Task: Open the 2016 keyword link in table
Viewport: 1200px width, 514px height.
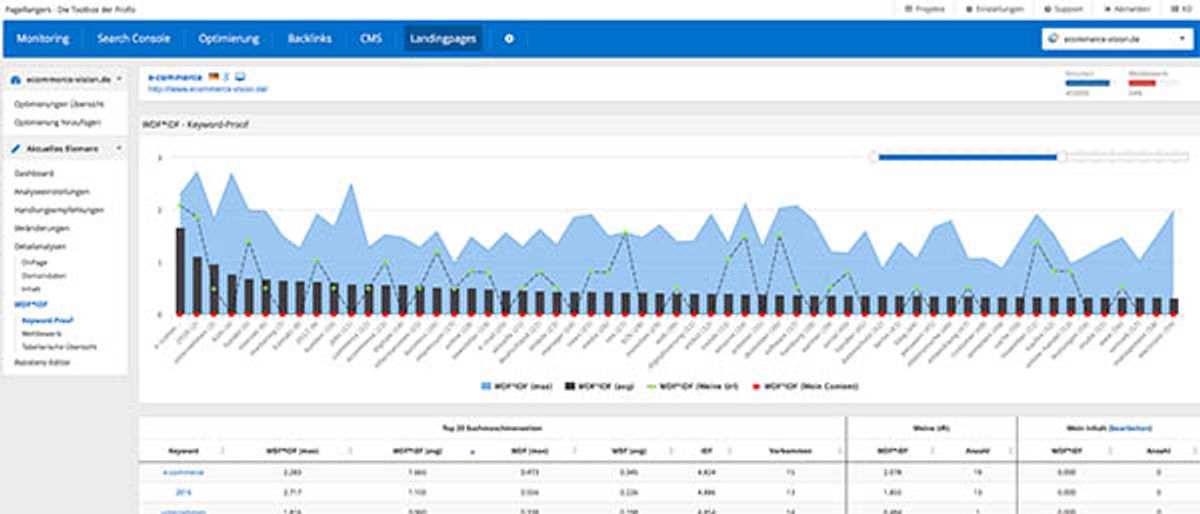Action: pyautogui.click(x=183, y=492)
